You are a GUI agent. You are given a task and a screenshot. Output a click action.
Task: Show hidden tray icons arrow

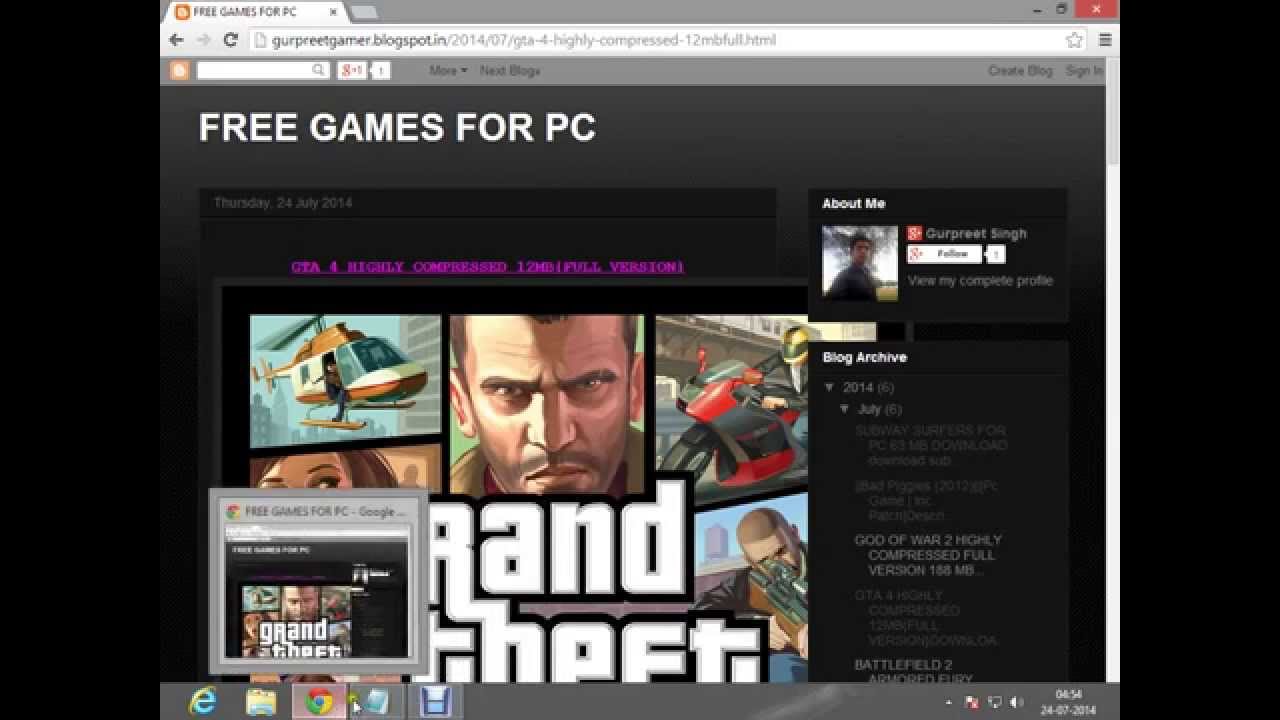tap(948, 703)
